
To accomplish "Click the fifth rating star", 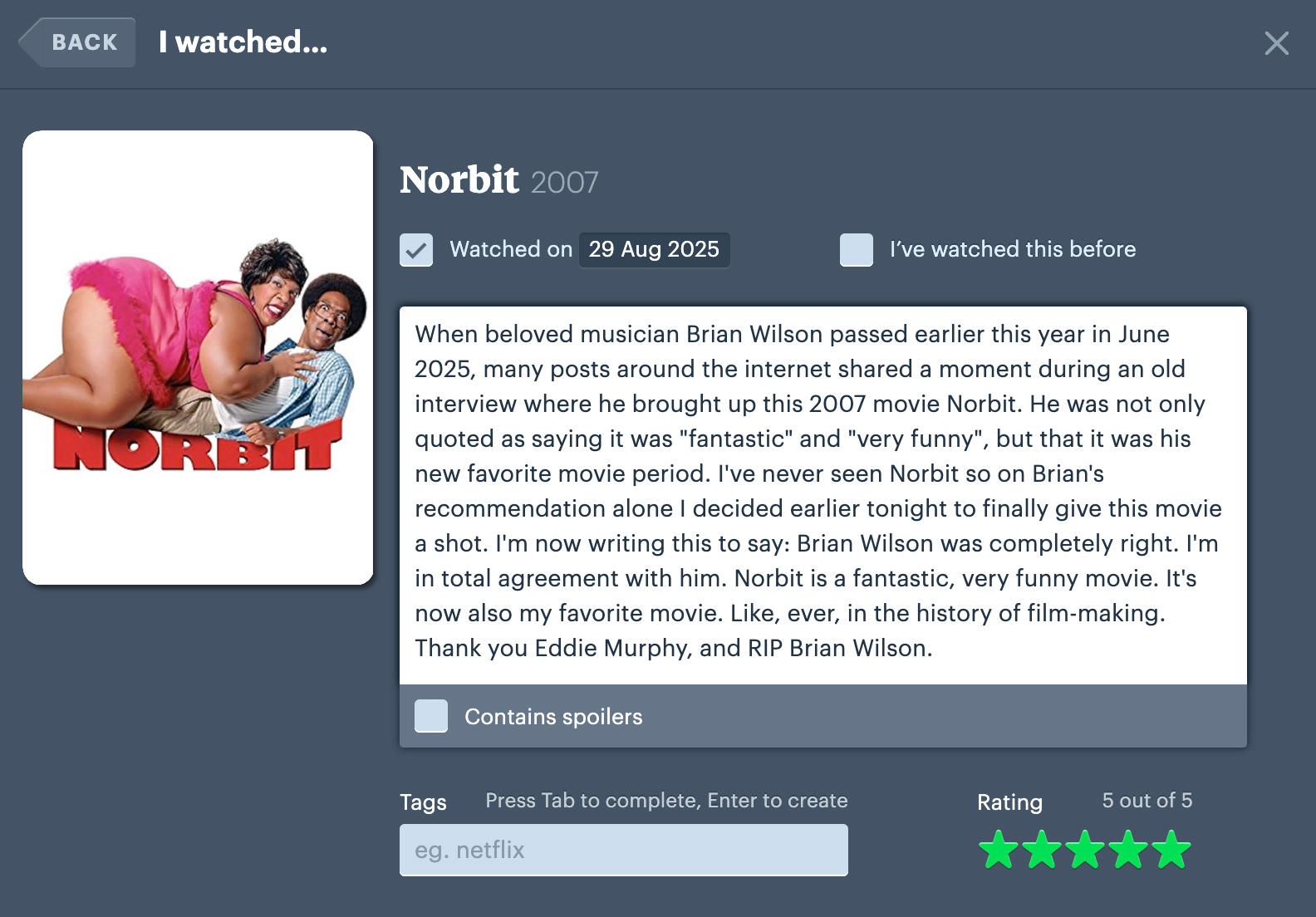I will (1171, 850).
